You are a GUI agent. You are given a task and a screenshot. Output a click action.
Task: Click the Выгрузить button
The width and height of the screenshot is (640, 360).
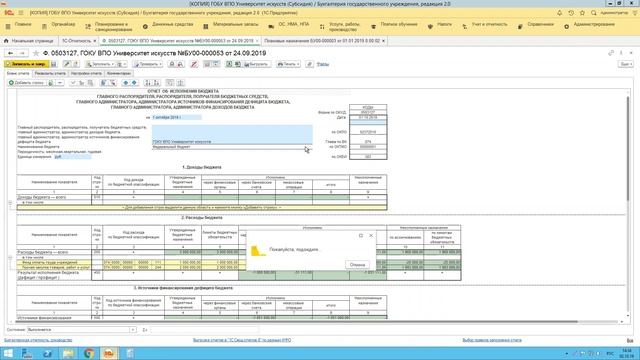tap(256, 64)
